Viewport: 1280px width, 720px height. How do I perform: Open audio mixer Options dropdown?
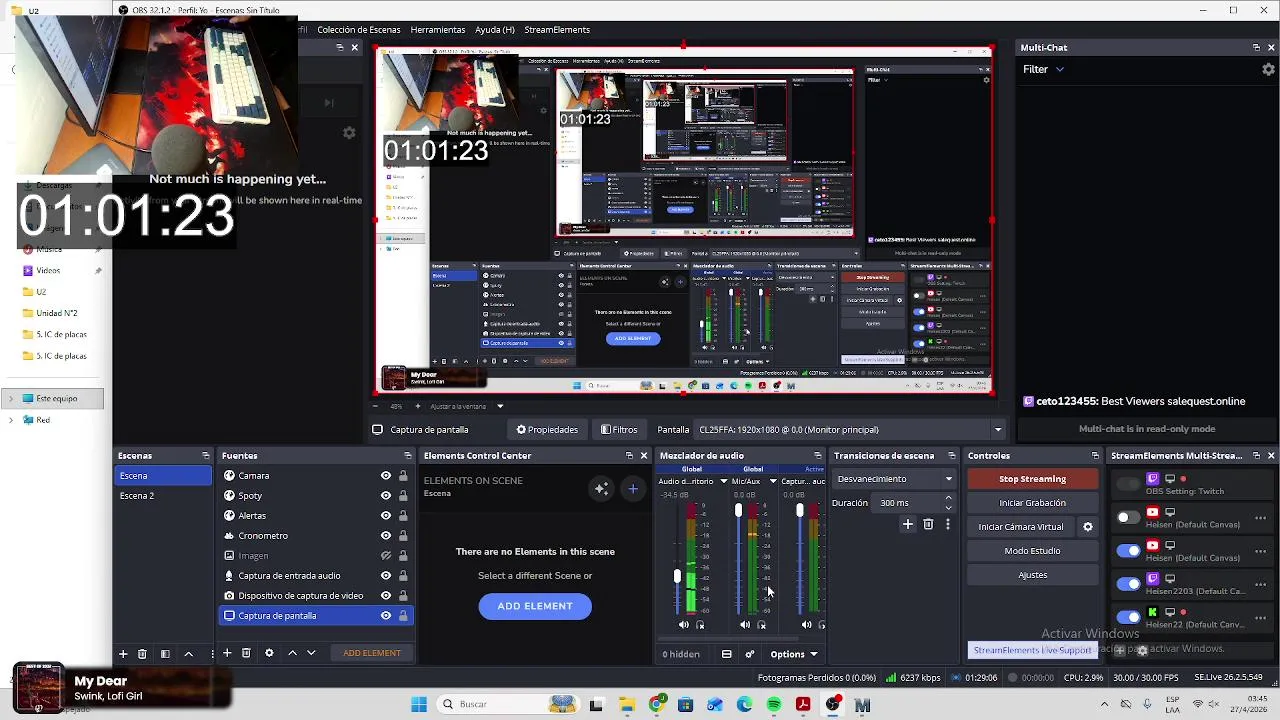794,654
